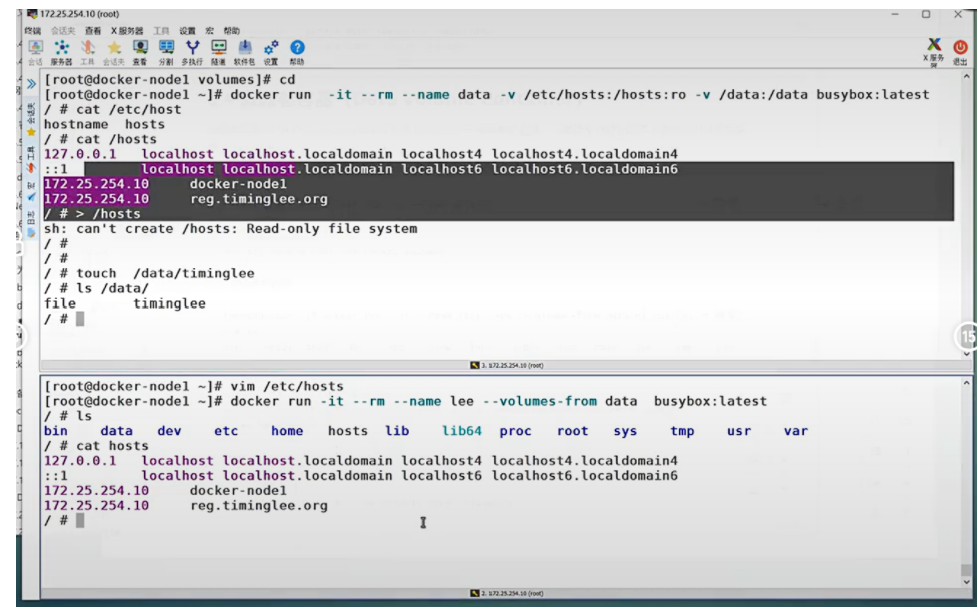Click the lower terminal scrollbar thumb
978x612 pixels.
coord(966,570)
